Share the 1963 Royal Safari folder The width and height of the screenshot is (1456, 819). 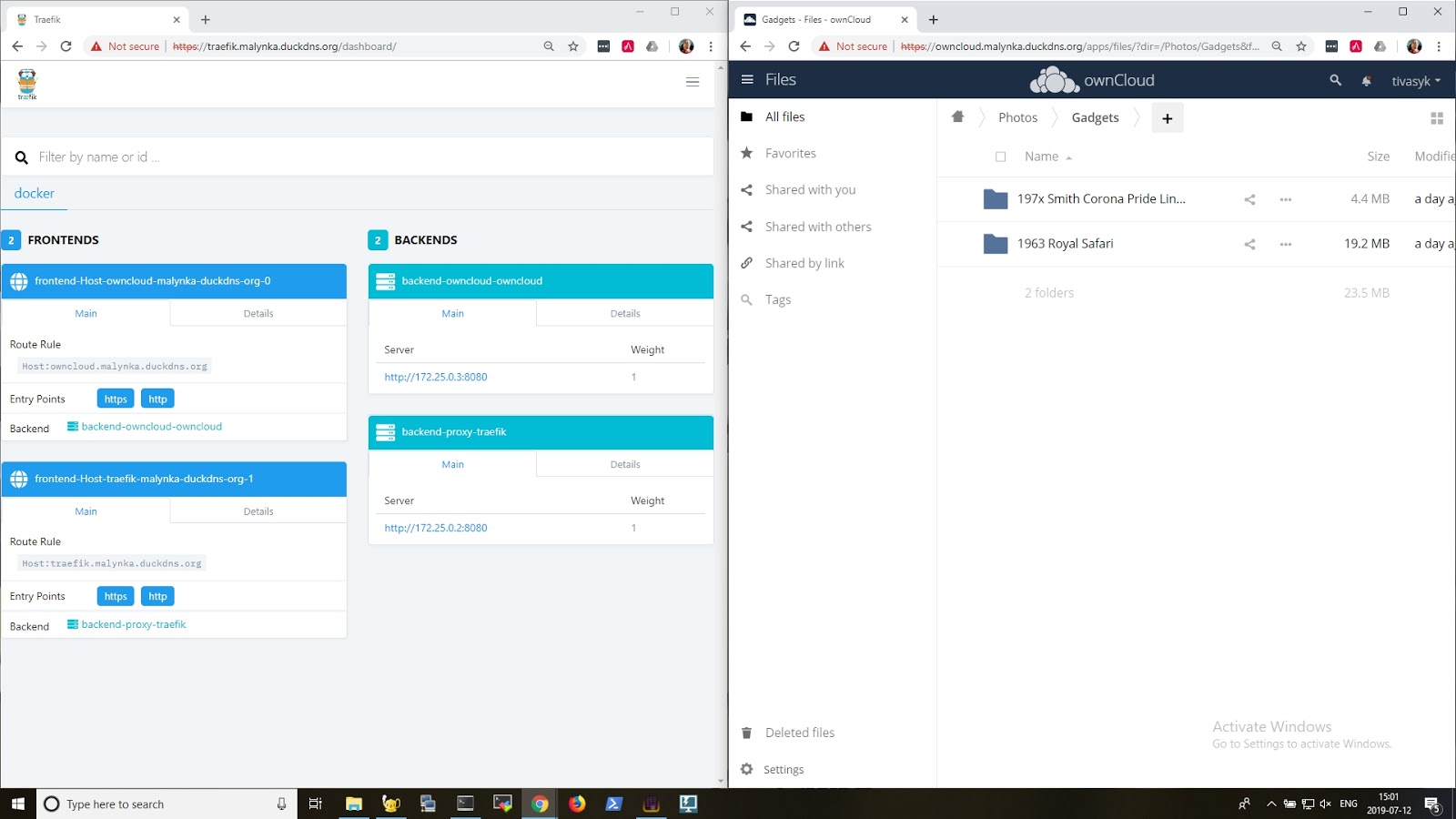click(x=1249, y=244)
